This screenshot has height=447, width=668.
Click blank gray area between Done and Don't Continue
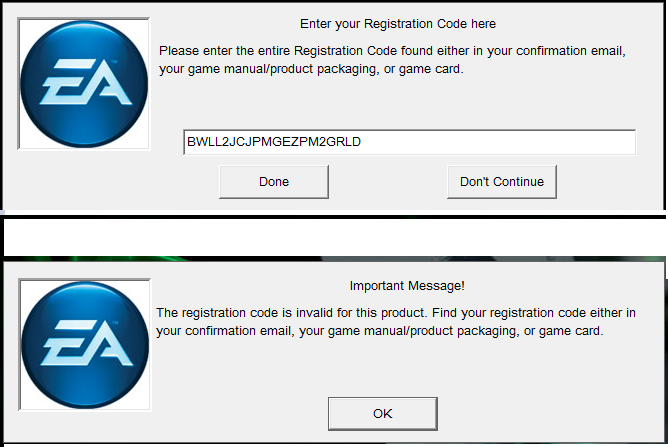tap(388, 182)
